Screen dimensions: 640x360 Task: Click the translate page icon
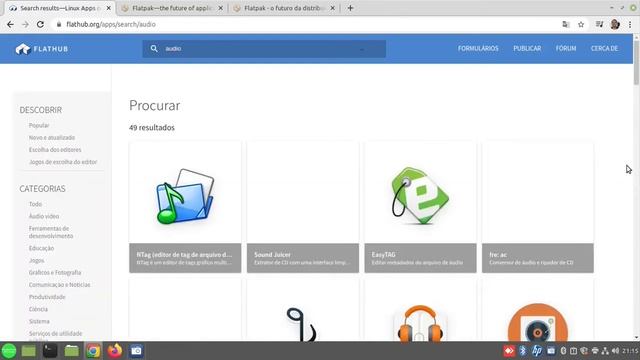coord(566,24)
